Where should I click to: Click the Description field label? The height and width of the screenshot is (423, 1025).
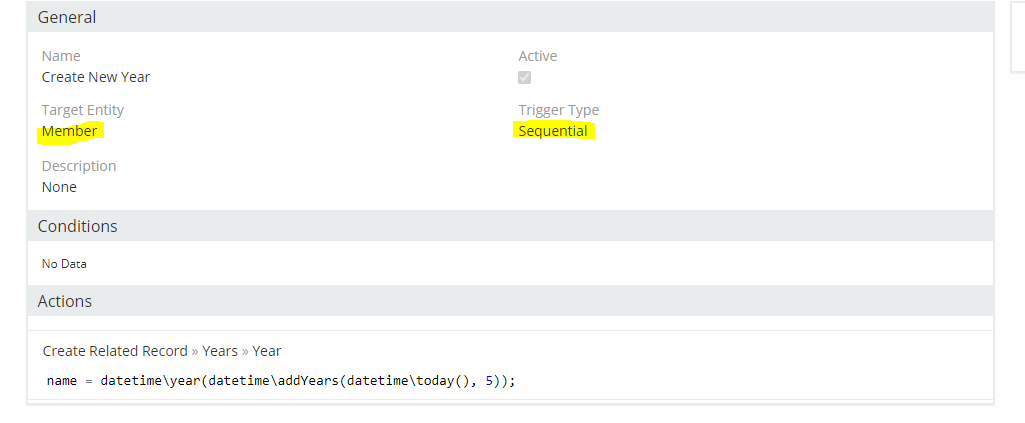[x=79, y=166]
